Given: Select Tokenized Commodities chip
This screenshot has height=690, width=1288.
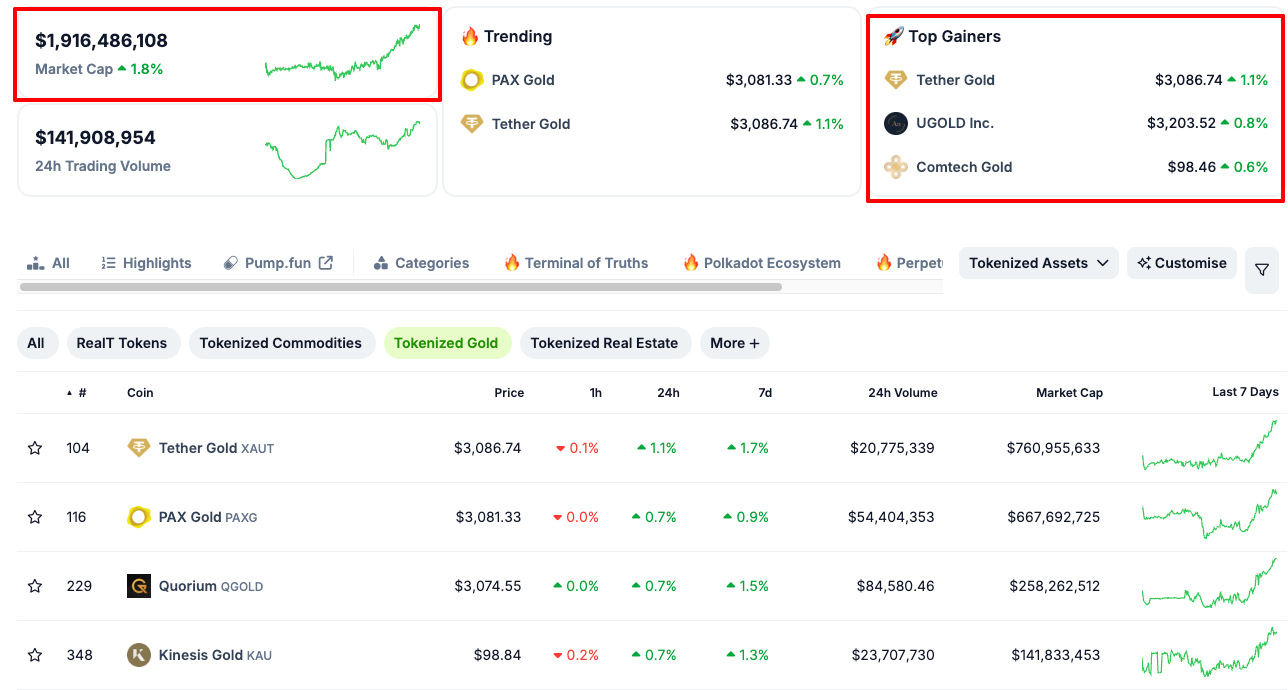Looking at the screenshot, I should (281, 343).
